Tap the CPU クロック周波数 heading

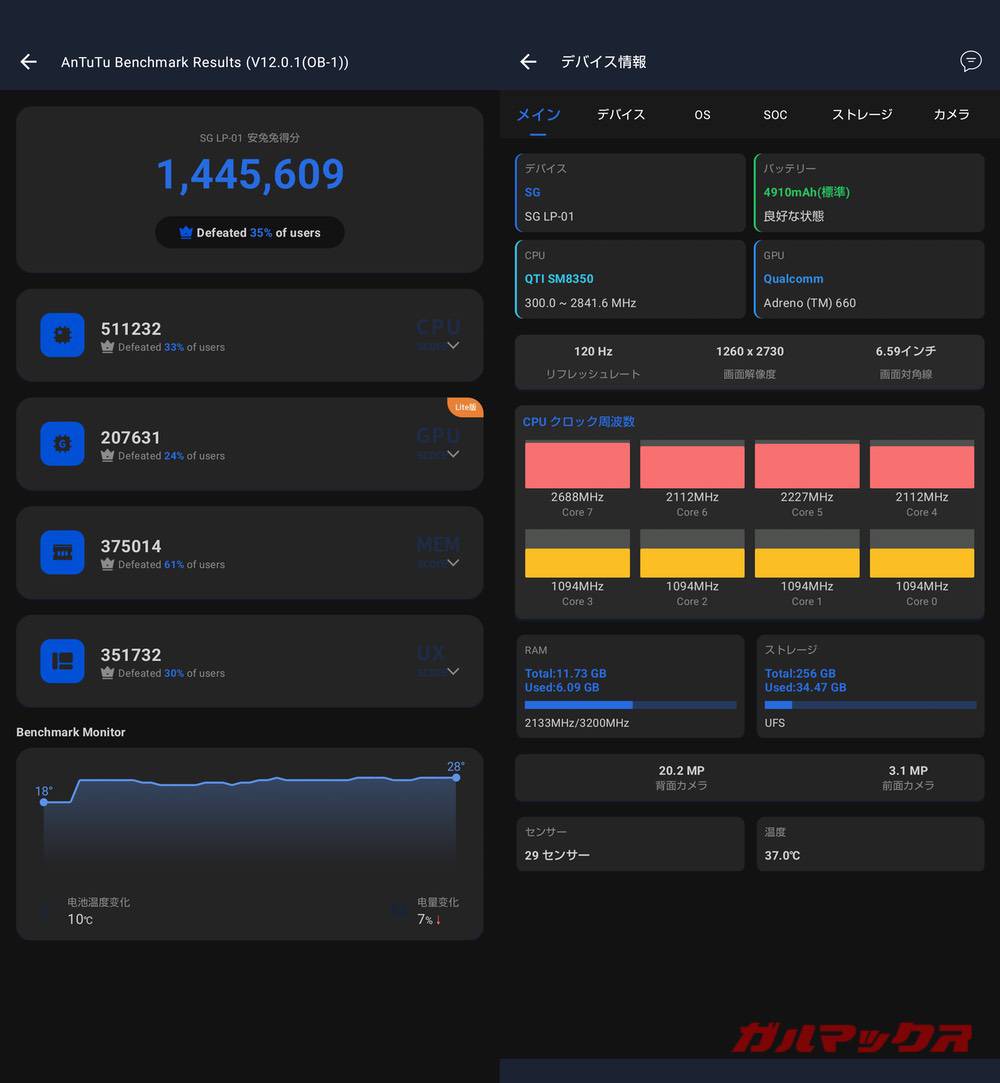pyautogui.click(x=579, y=422)
